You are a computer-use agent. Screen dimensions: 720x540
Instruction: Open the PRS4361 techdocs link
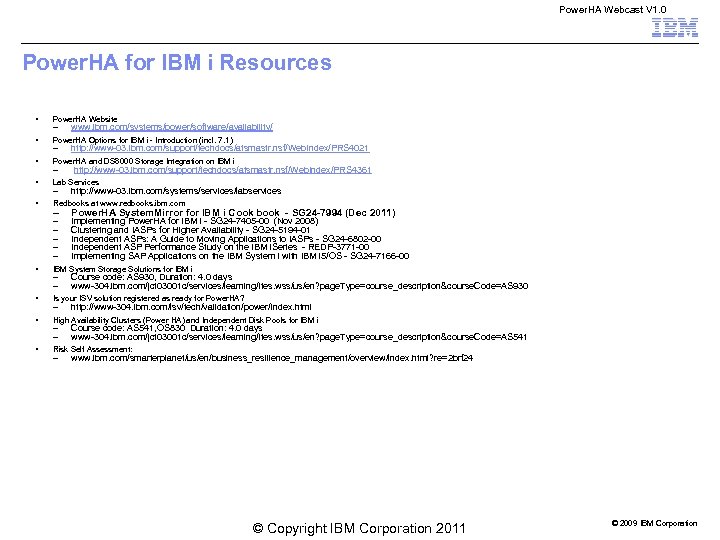(223, 170)
